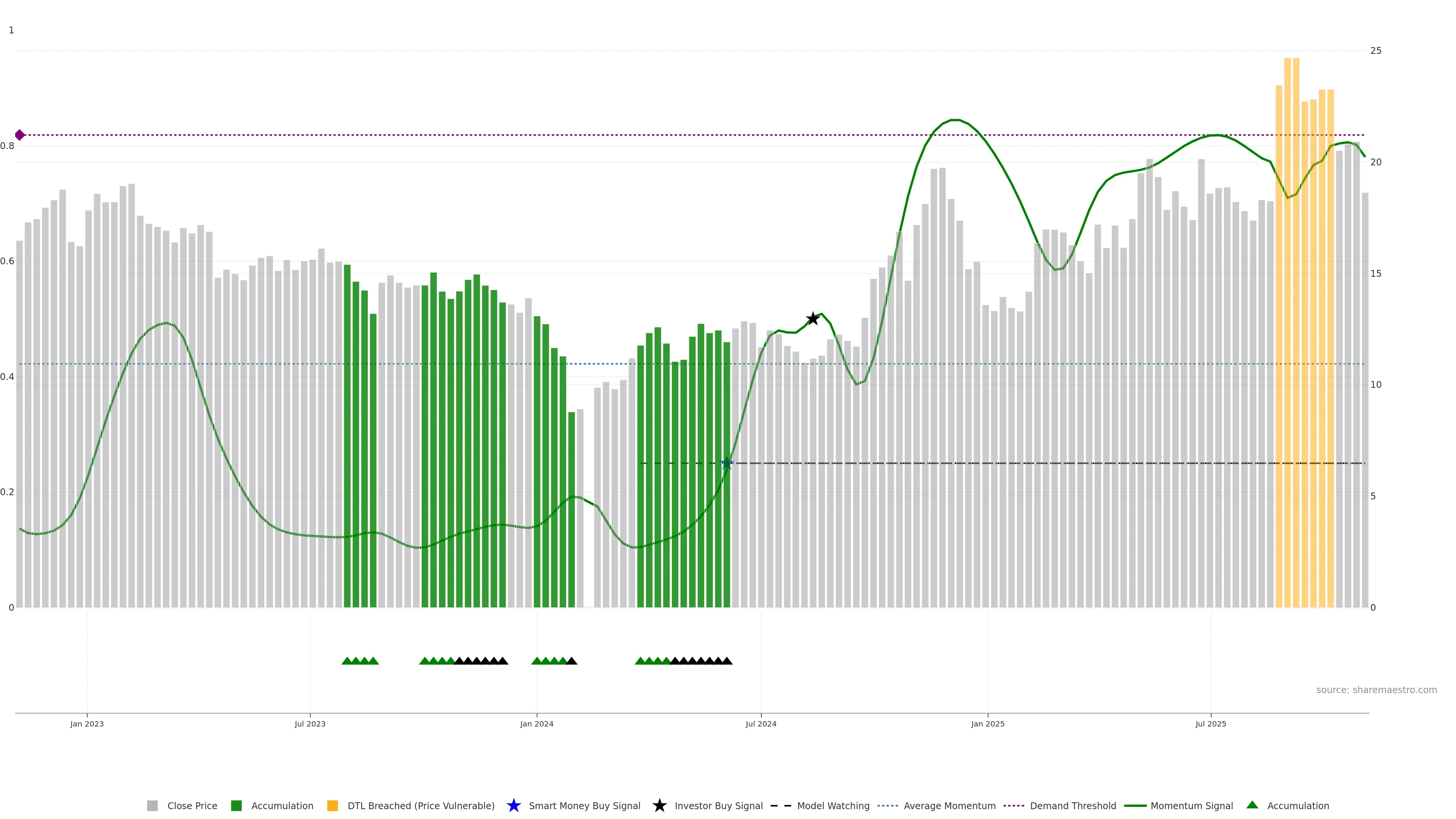Click the Jul 2024 axis label
The height and width of the screenshot is (819, 1456).
coord(761,724)
